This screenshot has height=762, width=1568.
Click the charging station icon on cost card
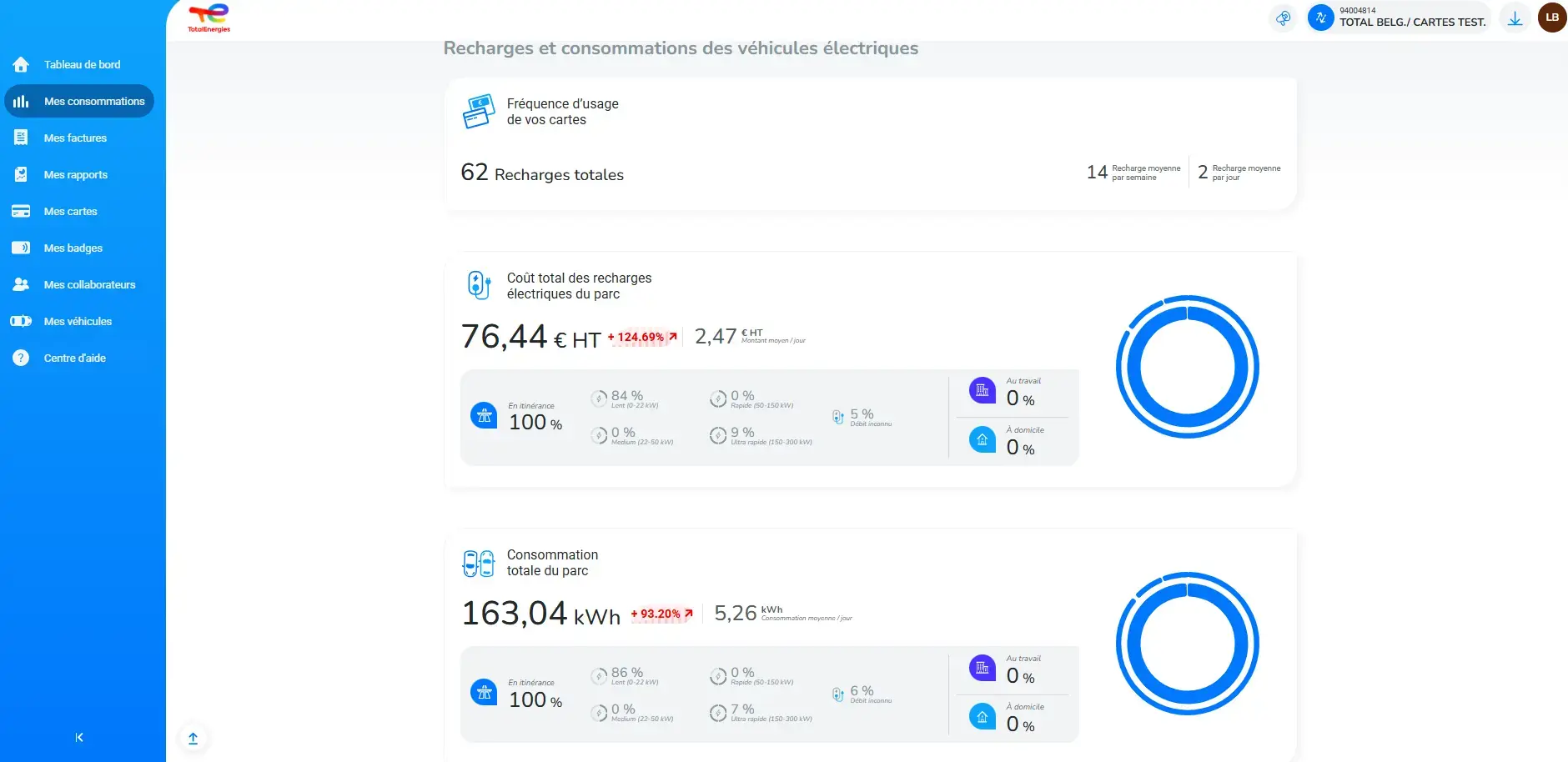(x=478, y=284)
